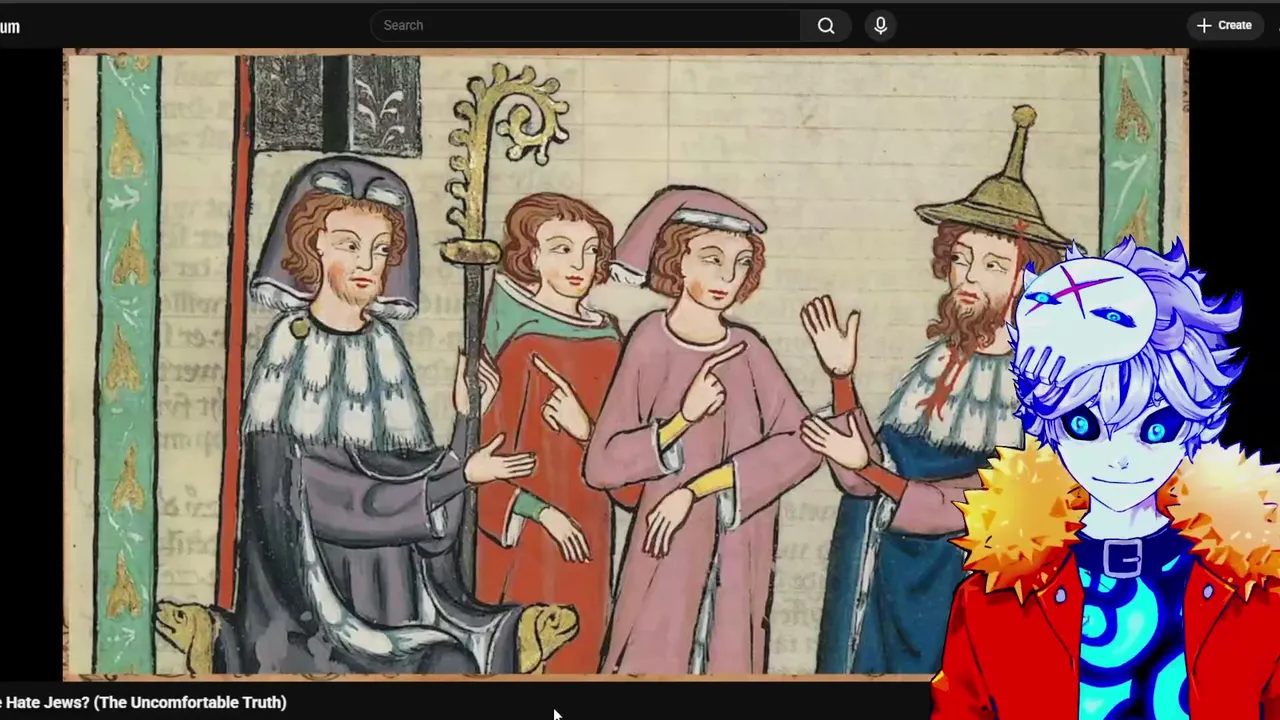Viewport: 1280px width, 720px height.
Task: Activate voice search microphone icon
Action: pyautogui.click(x=880, y=25)
